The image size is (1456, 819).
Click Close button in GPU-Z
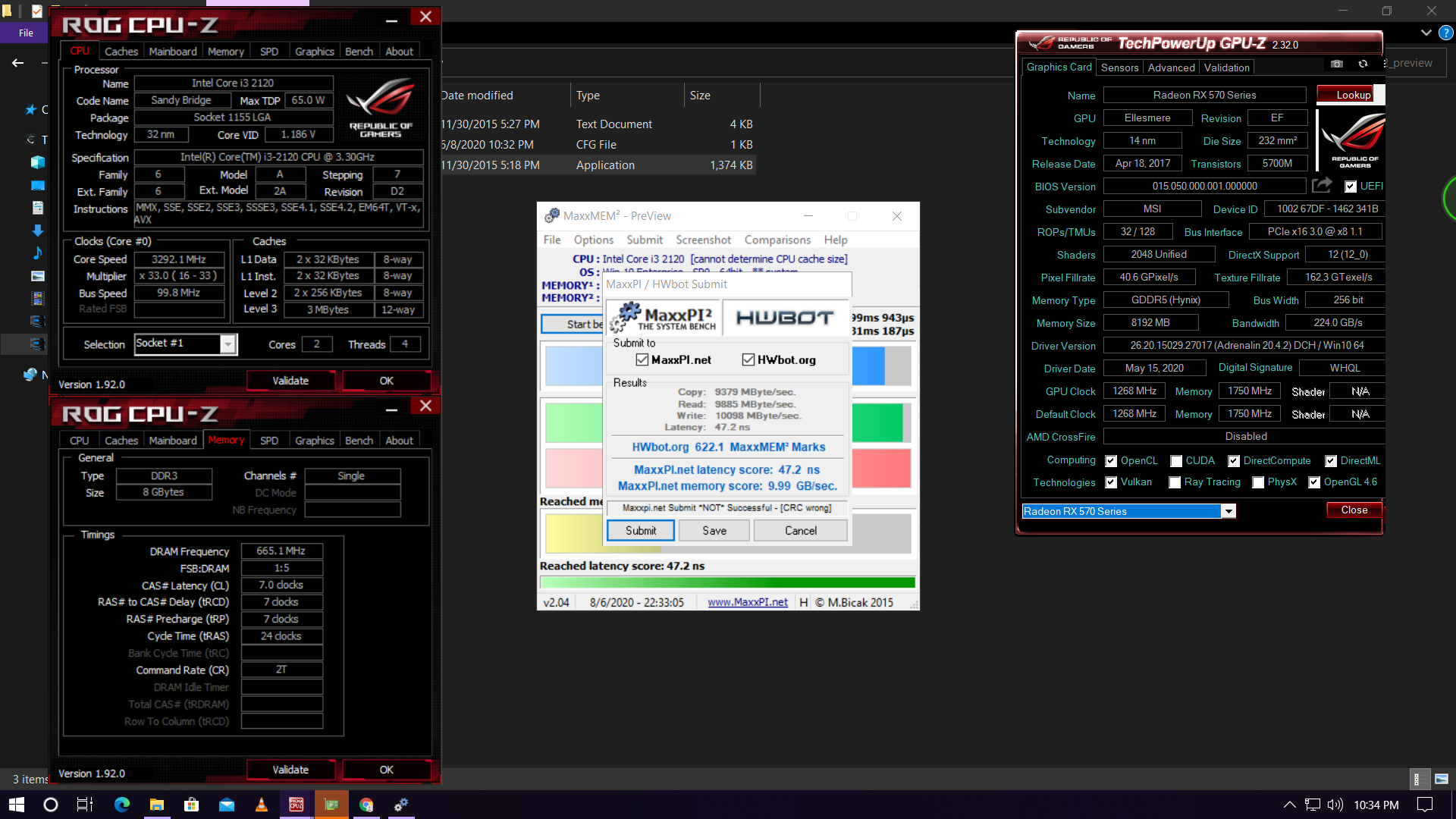[x=1354, y=510]
